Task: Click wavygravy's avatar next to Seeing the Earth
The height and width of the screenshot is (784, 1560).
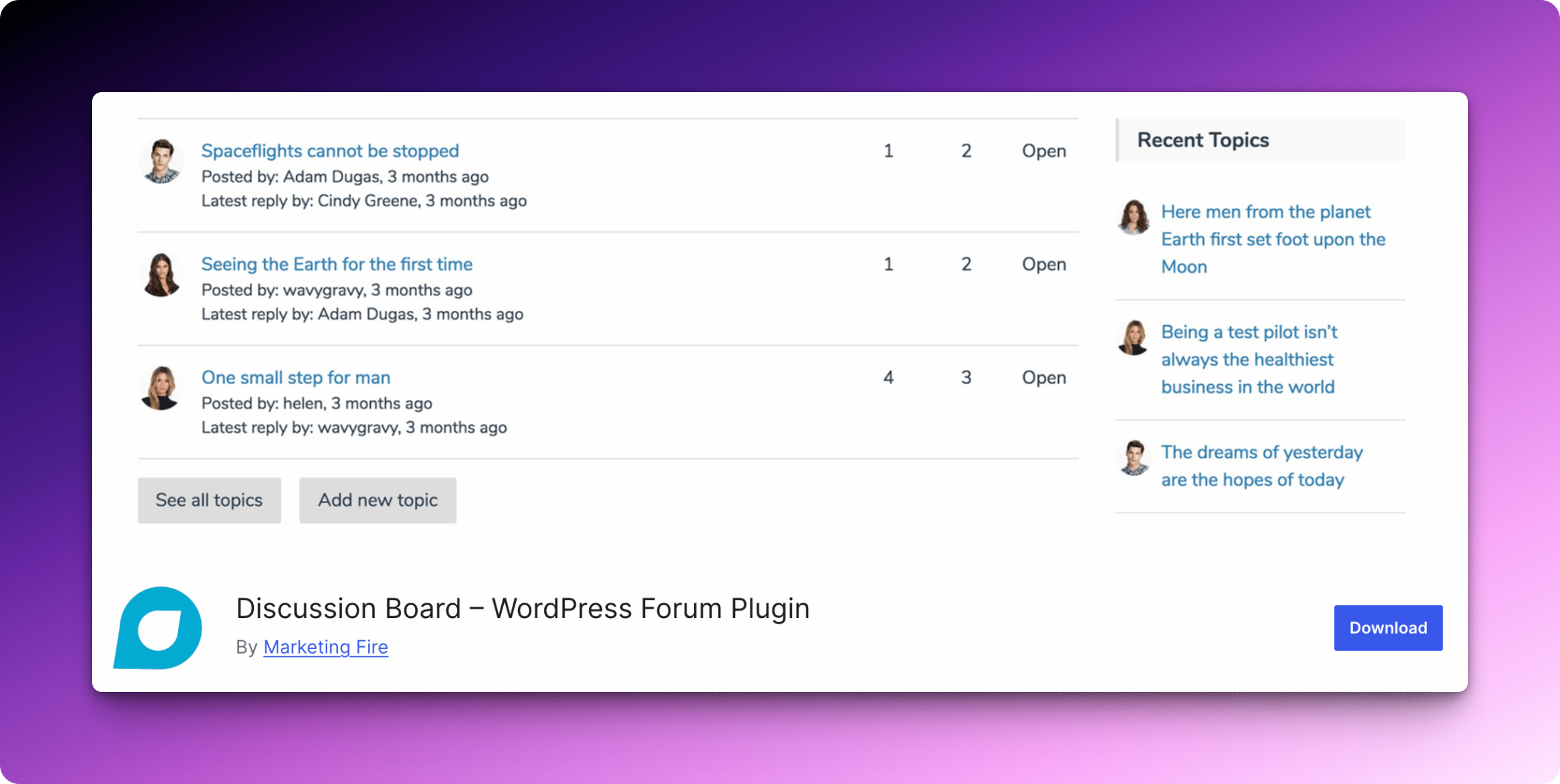Action: [161, 273]
